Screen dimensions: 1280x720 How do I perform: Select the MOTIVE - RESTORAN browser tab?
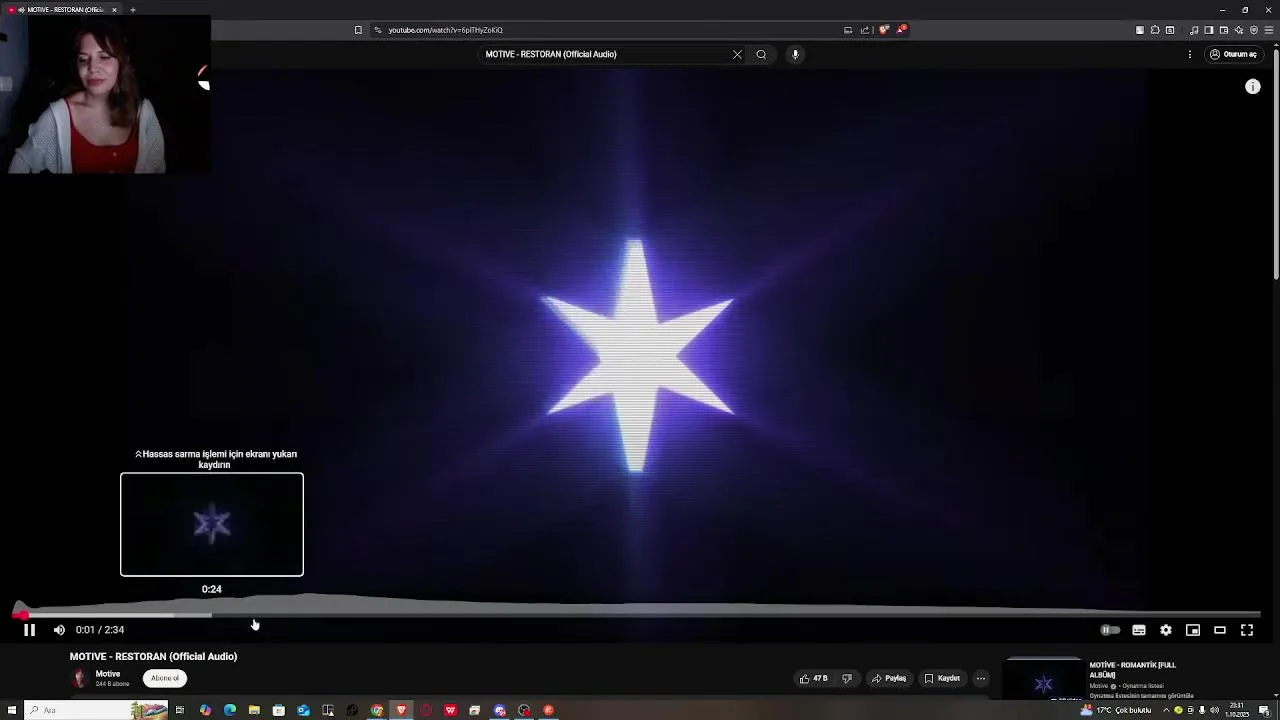click(60, 10)
